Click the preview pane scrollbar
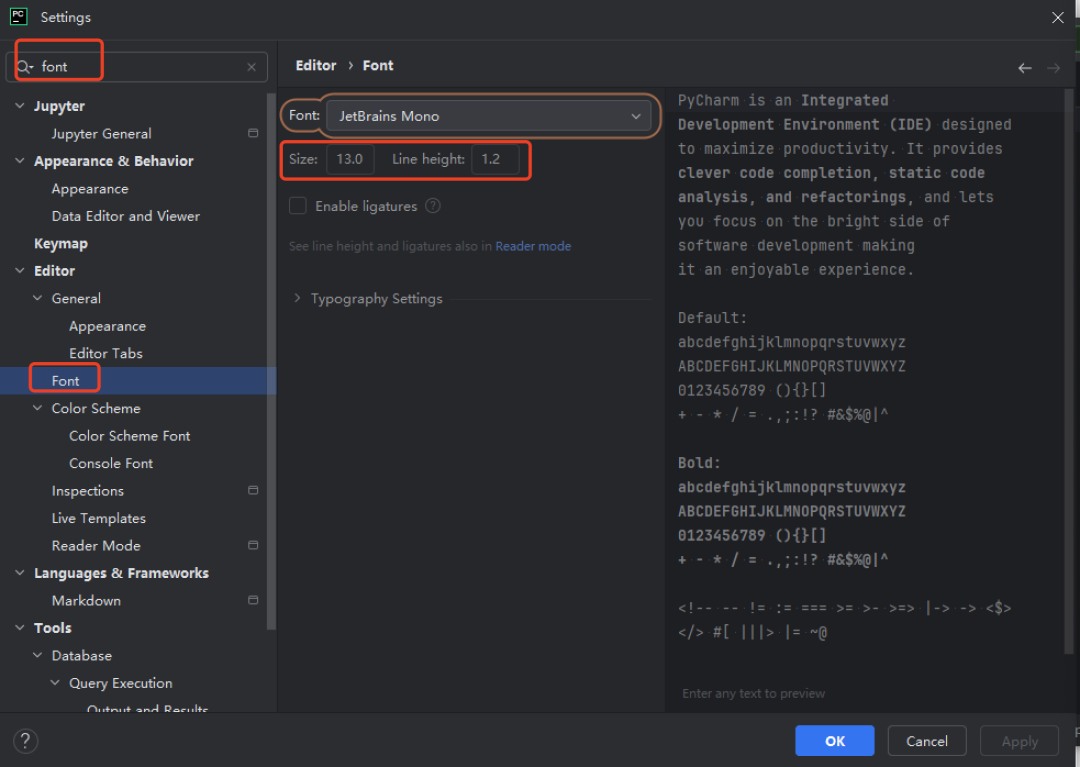The width and height of the screenshot is (1080, 767). (1068, 372)
